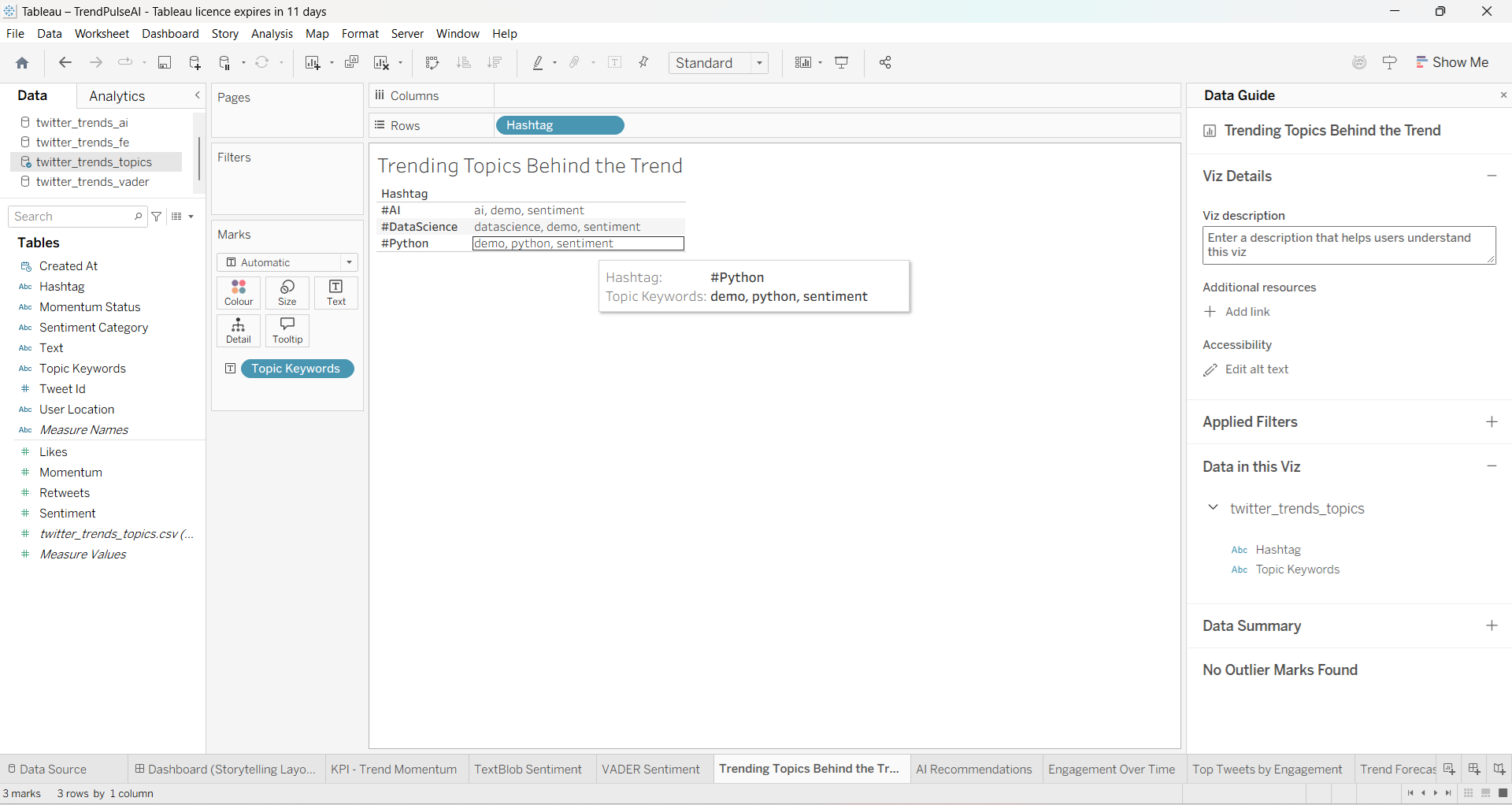This screenshot has height=805, width=1512.
Task: Open the Analysis menu
Action: coord(272,34)
